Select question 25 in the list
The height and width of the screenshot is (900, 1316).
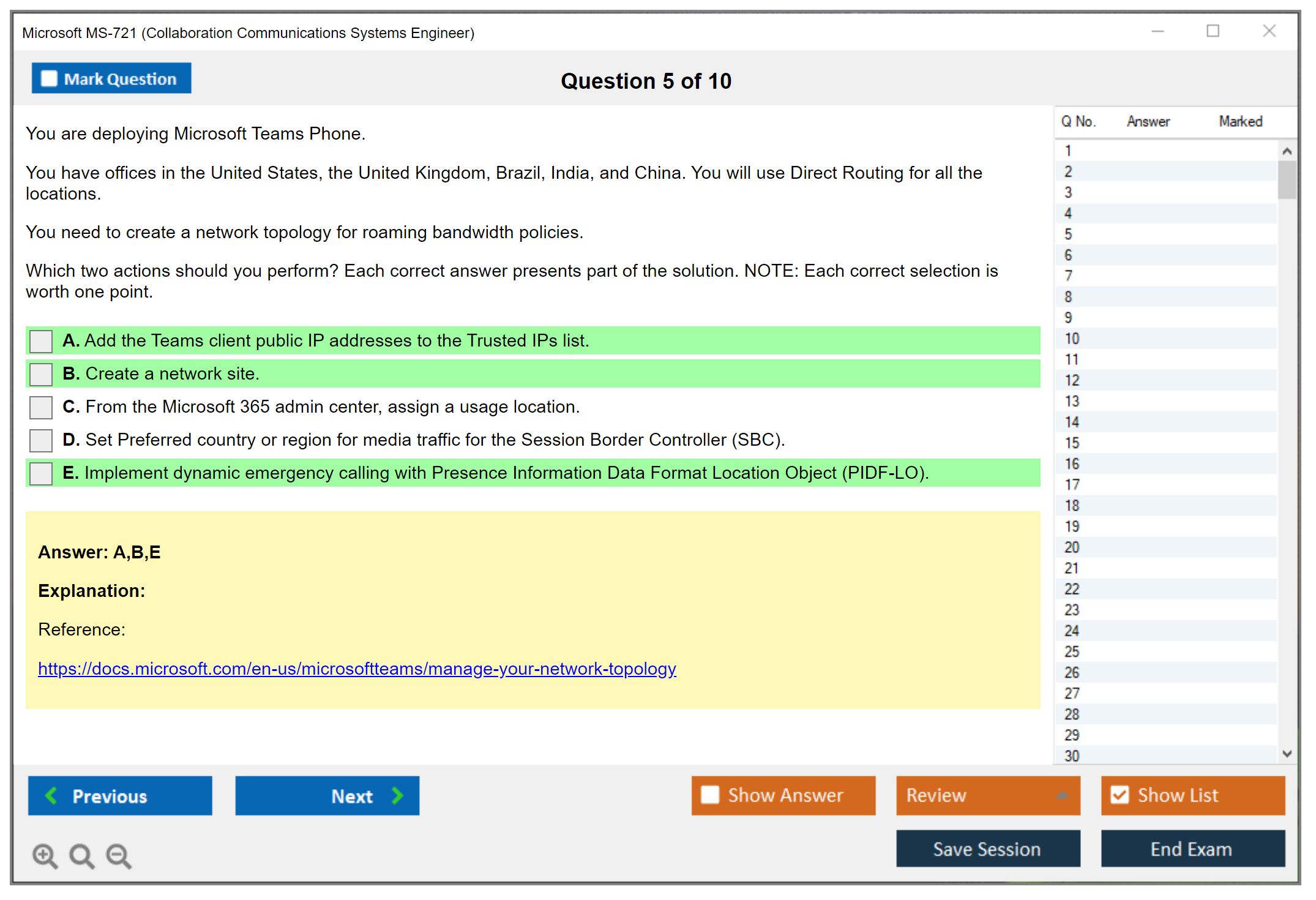(1072, 651)
